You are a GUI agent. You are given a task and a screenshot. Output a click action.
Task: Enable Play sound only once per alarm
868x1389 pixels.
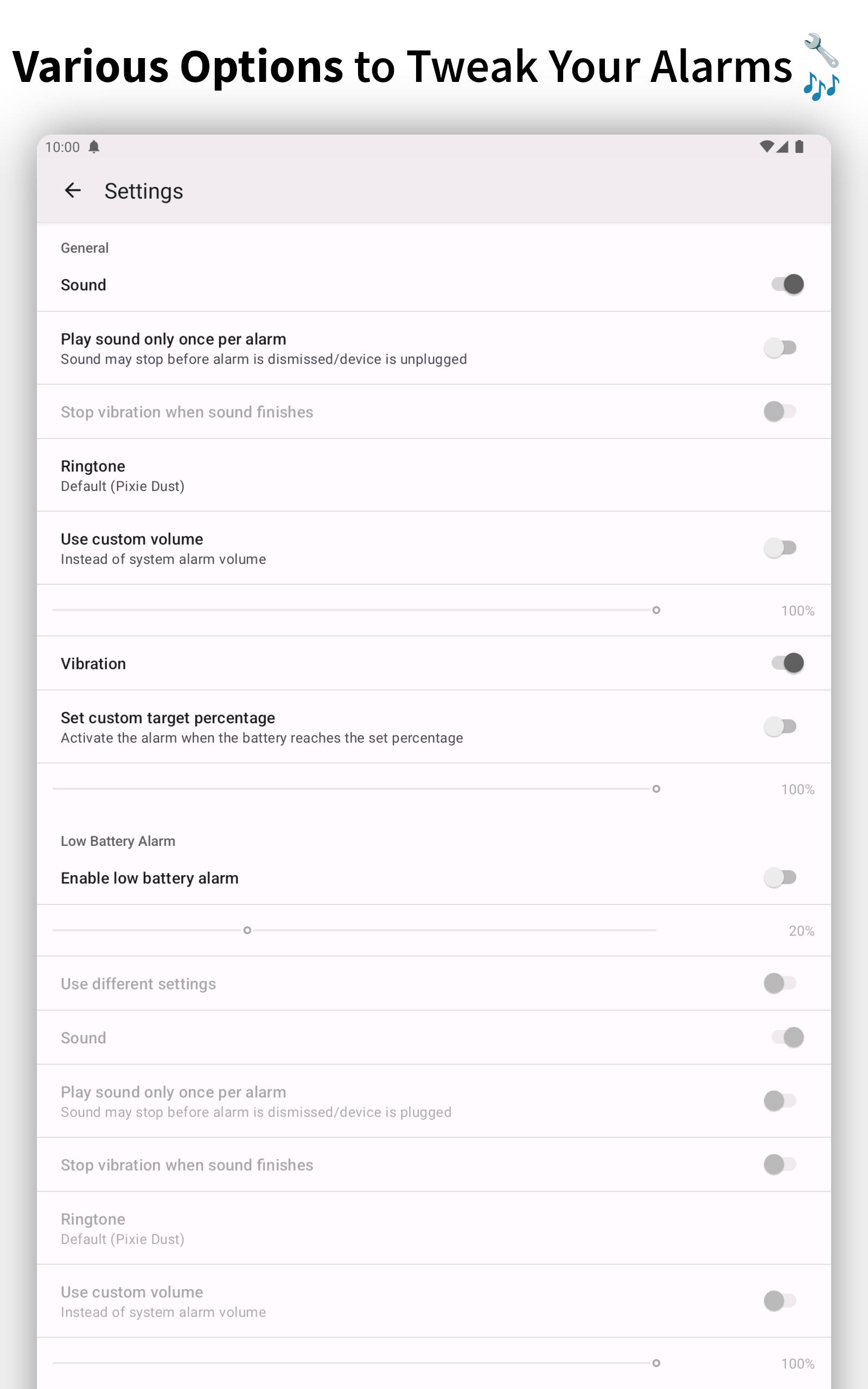pos(780,348)
